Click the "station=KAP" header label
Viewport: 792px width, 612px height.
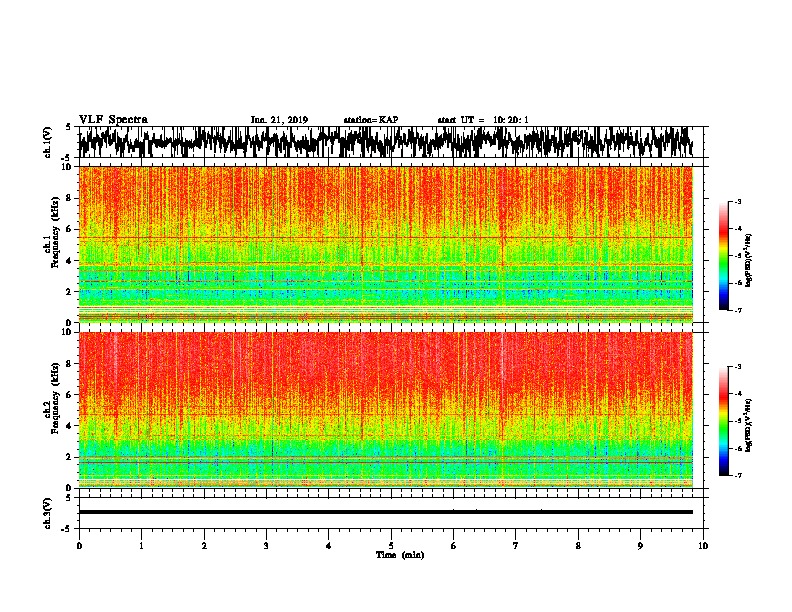[x=371, y=120]
